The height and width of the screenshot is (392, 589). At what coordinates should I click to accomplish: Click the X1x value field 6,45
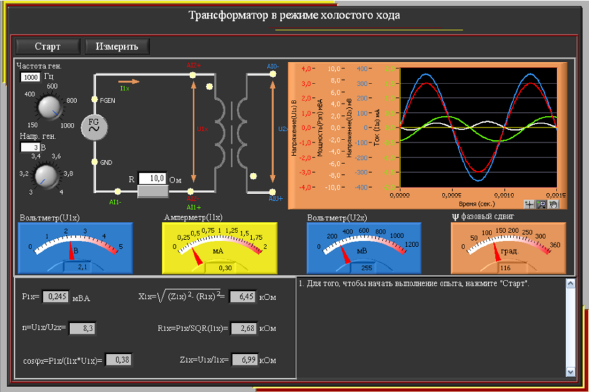point(243,297)
